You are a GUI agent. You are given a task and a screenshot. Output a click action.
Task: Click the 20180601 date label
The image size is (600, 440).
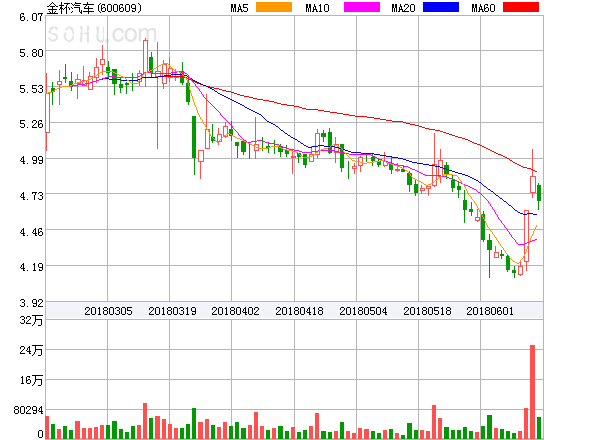click(490, 311)
